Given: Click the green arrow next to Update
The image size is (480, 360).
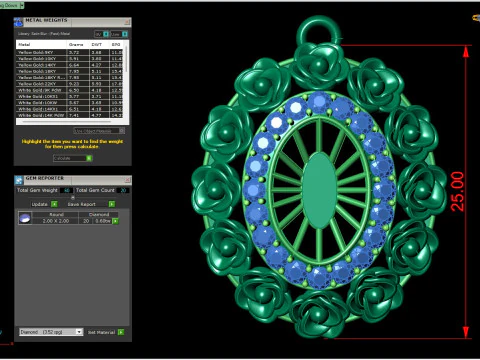Looking at the screenshot, I should pos(54,204).
